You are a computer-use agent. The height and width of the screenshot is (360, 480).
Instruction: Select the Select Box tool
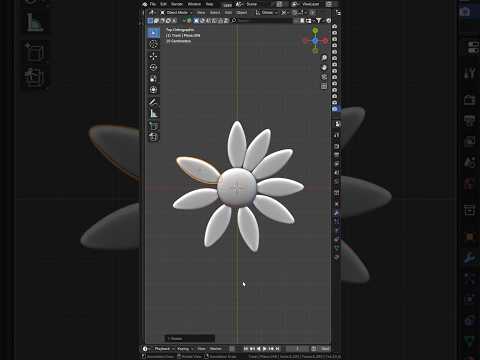tap(153, 33)
